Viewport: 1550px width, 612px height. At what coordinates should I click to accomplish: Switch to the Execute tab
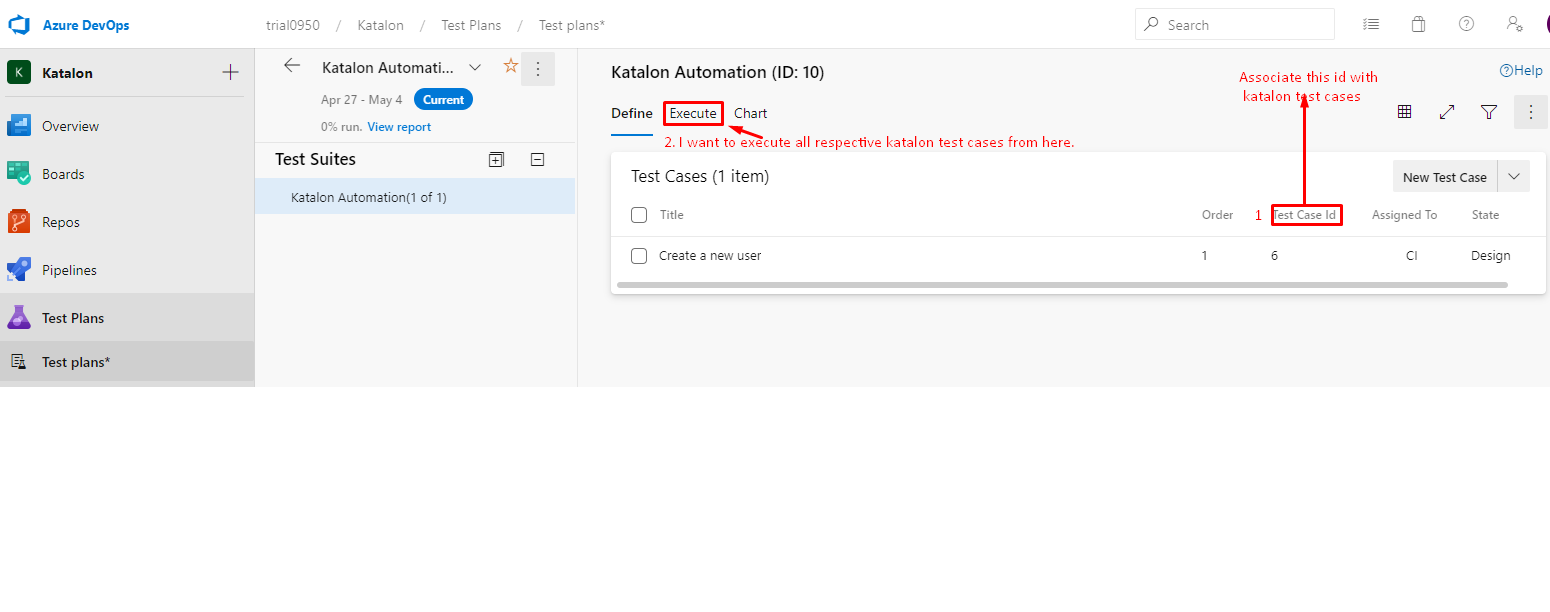[693, 113]
